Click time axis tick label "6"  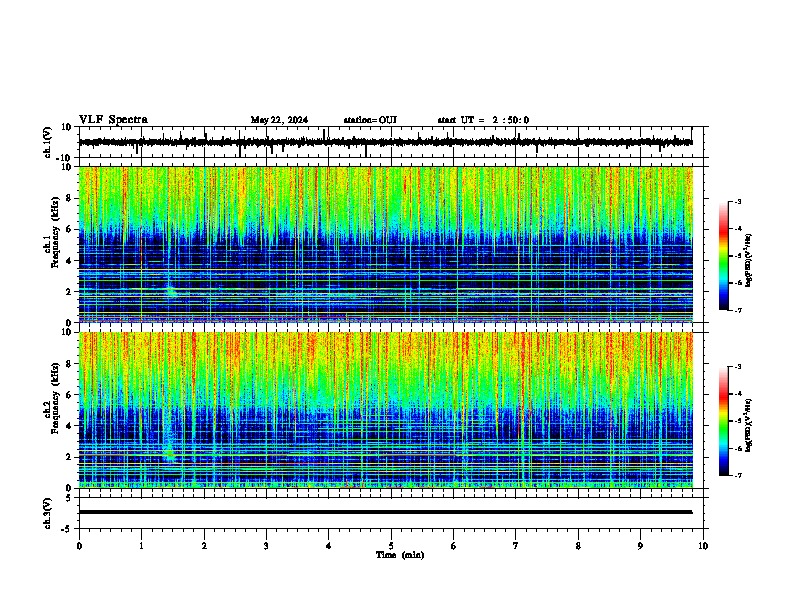[x=454, y=546]
